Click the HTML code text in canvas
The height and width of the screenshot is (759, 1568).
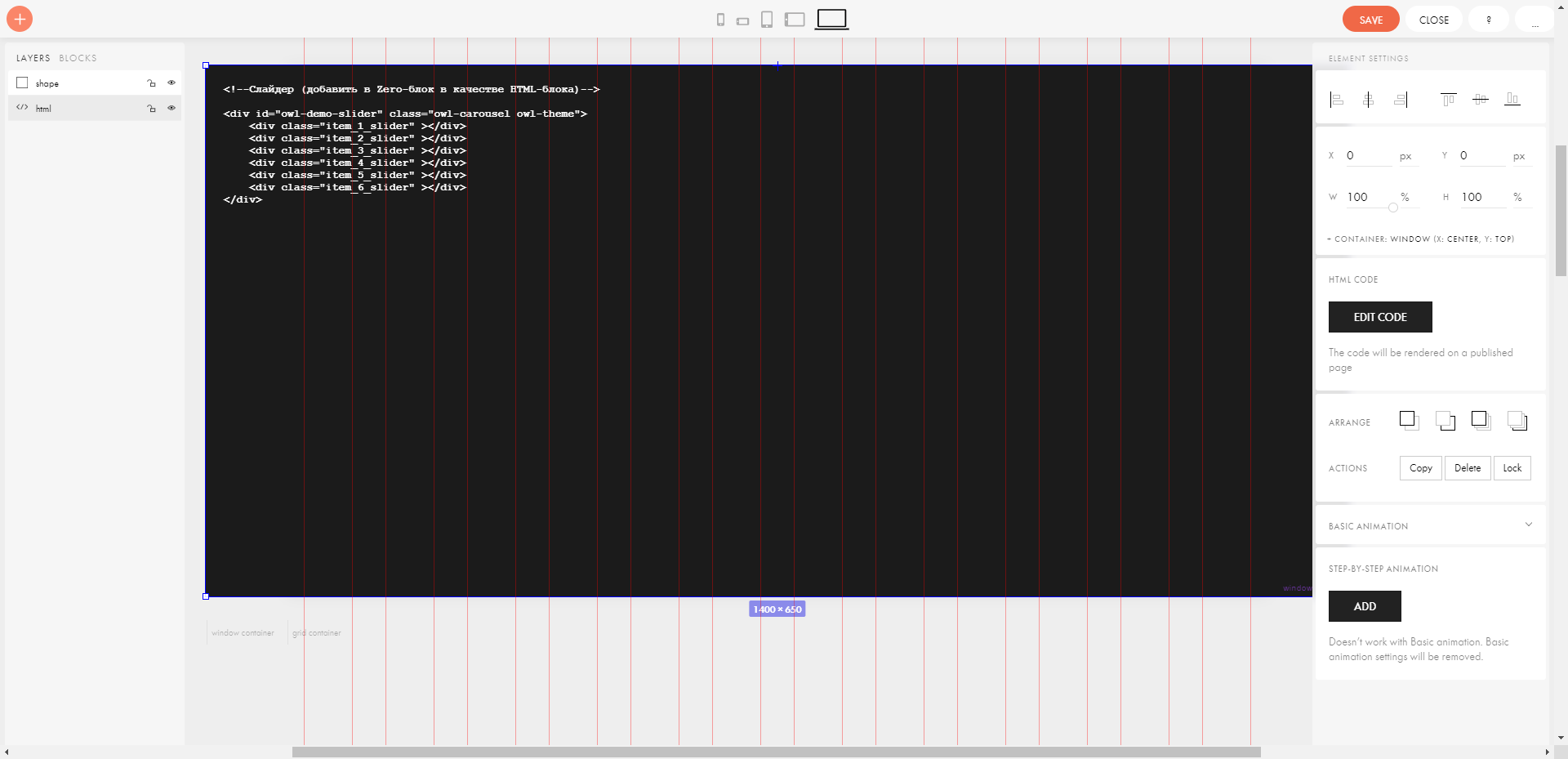pos(412,144)
